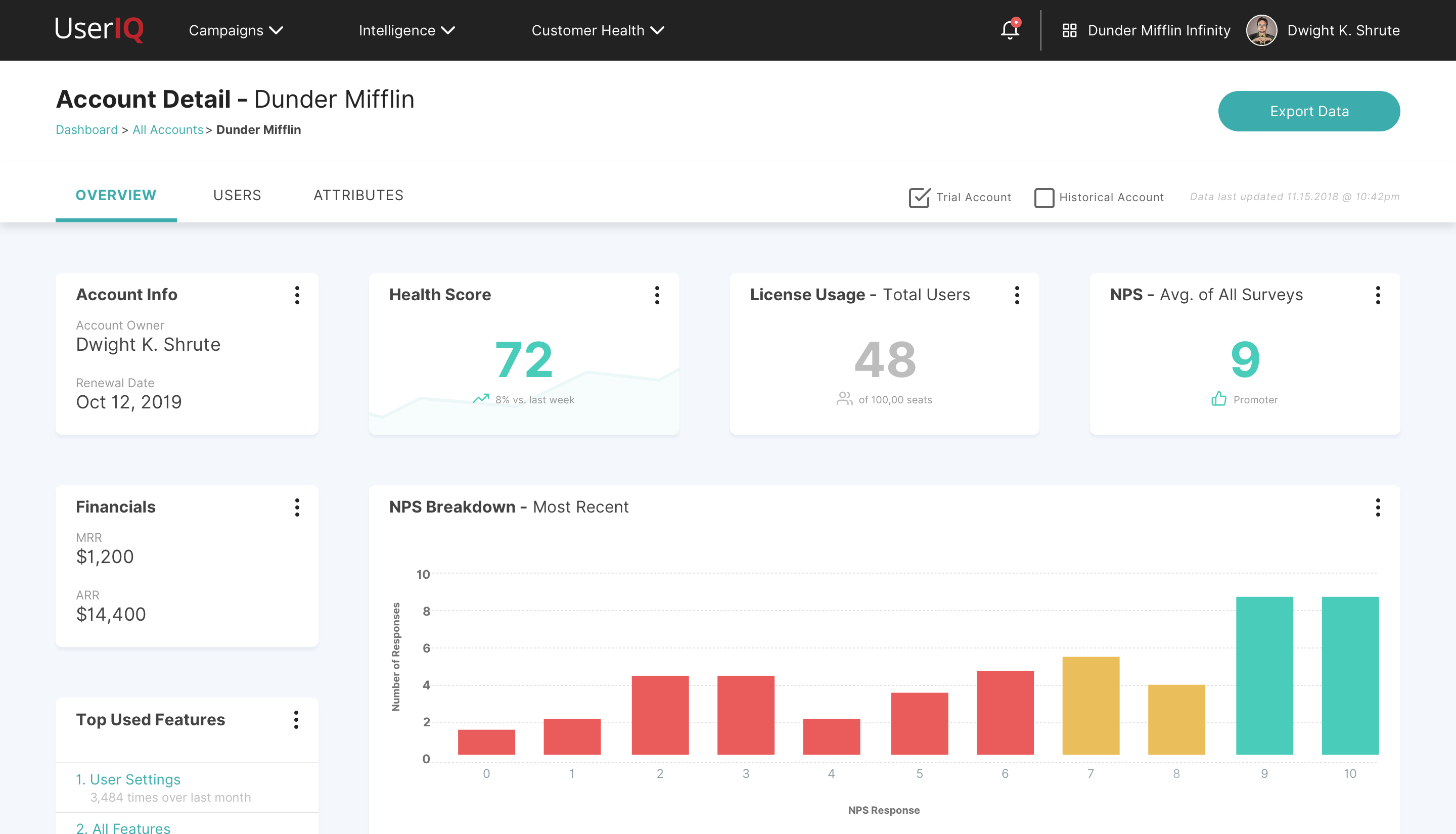The image size is (1456, 834).
Task: Toggle the Trial Account checkbox
Action: pyautogui.click(x=919, y=198)
